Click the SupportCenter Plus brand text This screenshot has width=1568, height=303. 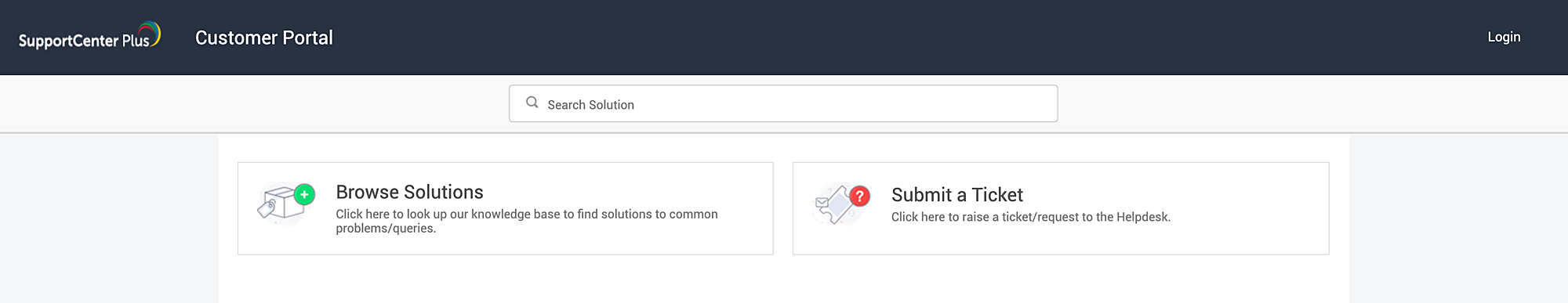point(84,41)
